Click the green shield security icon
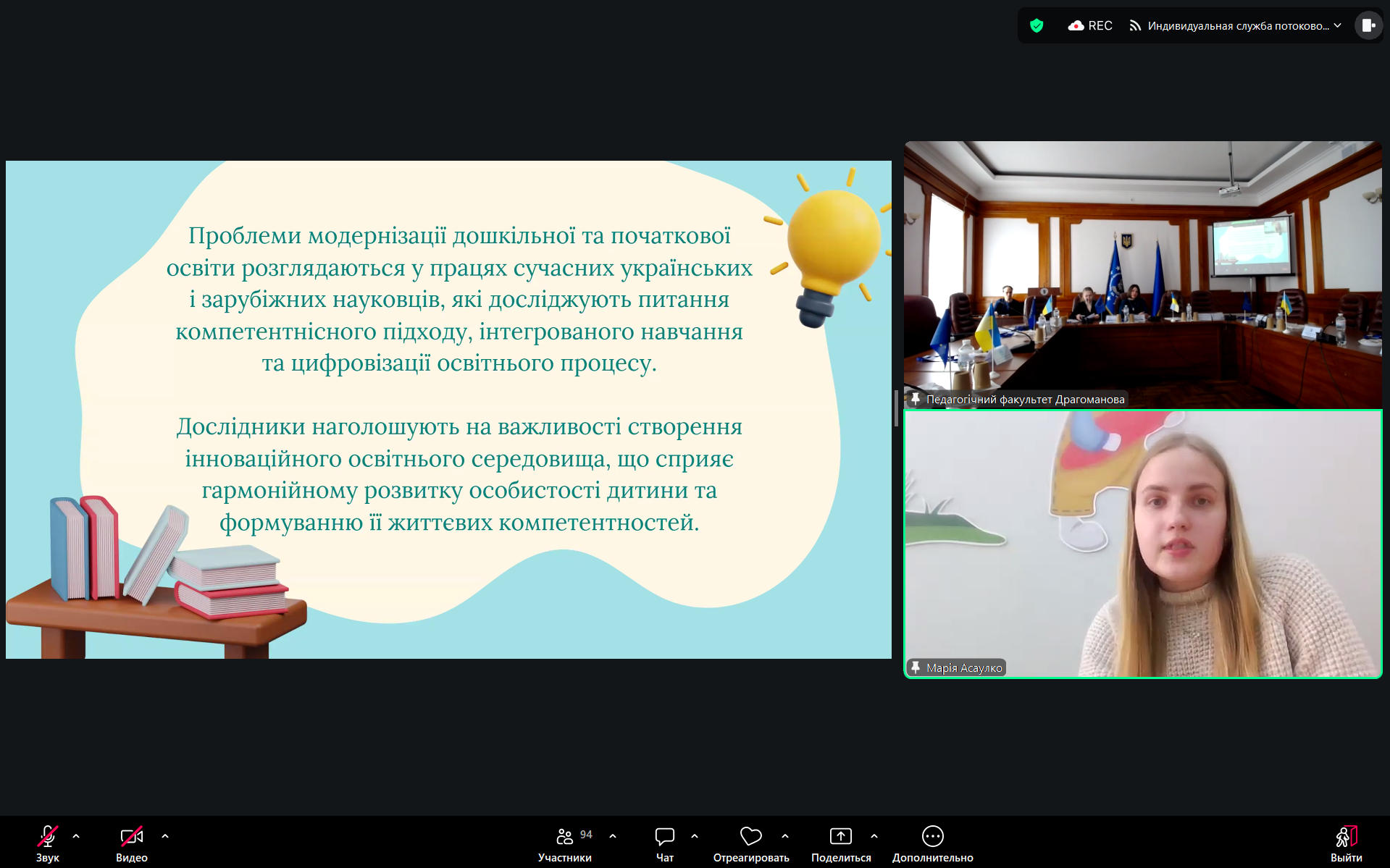1390x868 pixels. (x=1037, y=25)
